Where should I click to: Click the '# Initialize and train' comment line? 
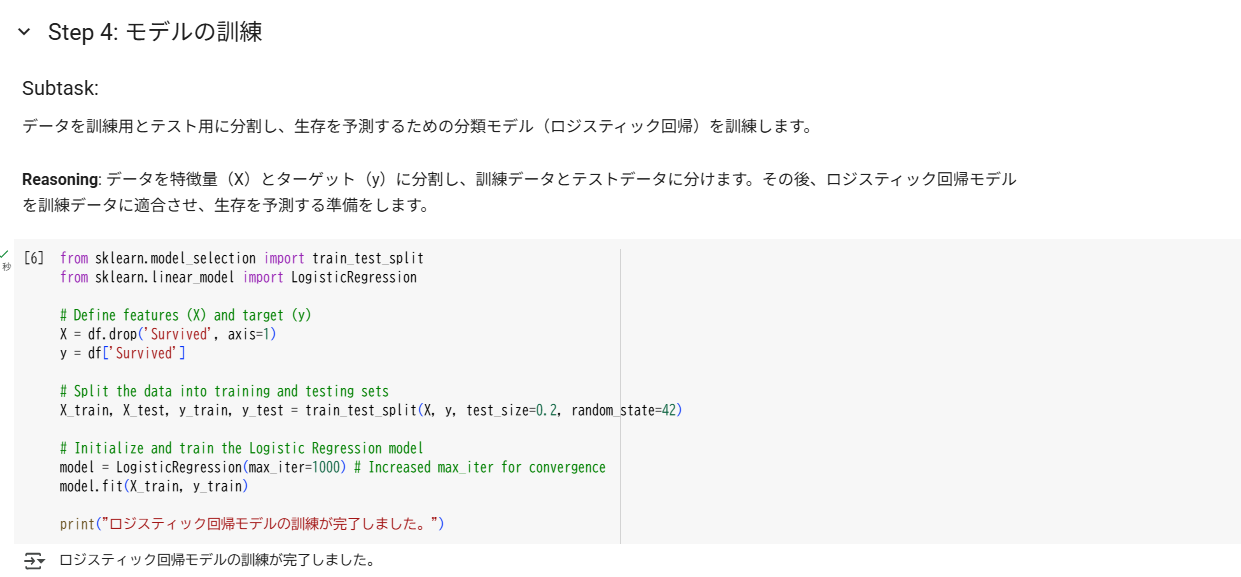pyautogui.click(x=242, y=448)
